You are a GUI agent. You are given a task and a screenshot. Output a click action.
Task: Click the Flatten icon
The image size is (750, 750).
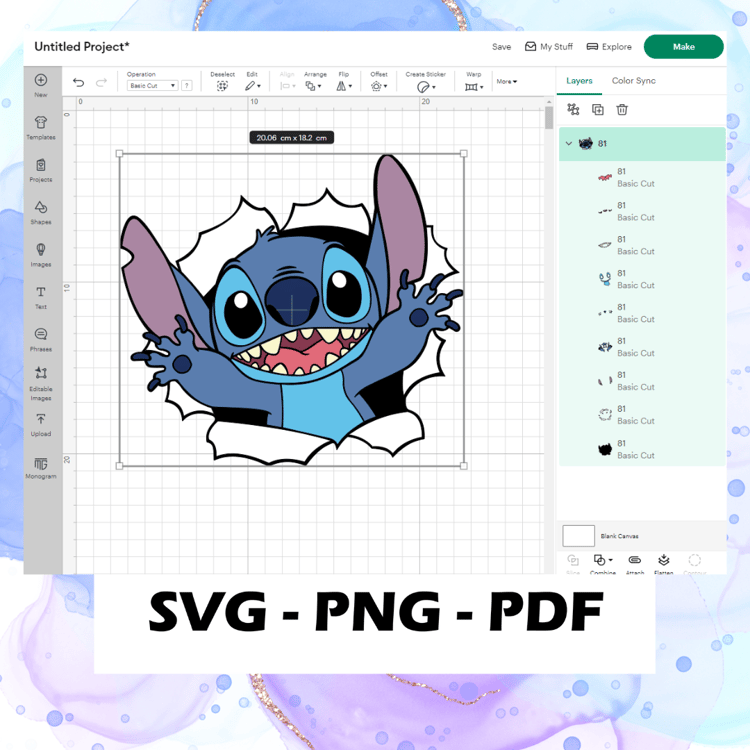663,560
